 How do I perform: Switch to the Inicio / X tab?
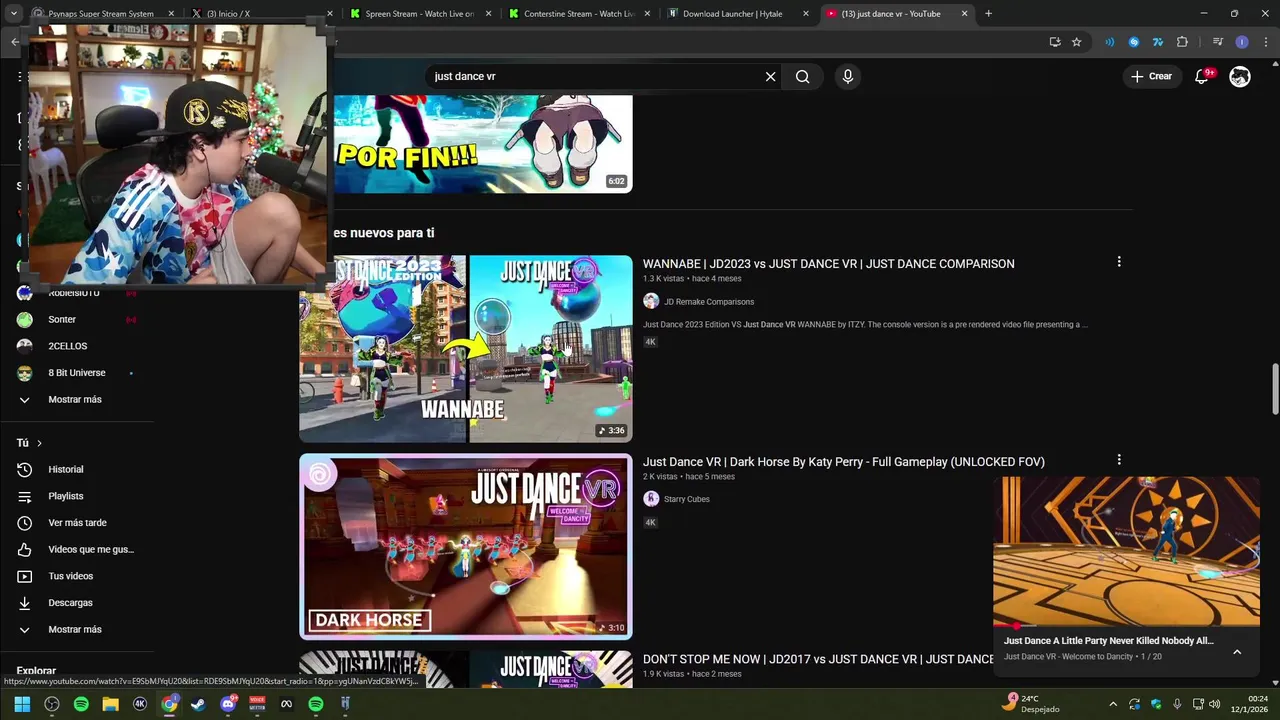(260, 14)
